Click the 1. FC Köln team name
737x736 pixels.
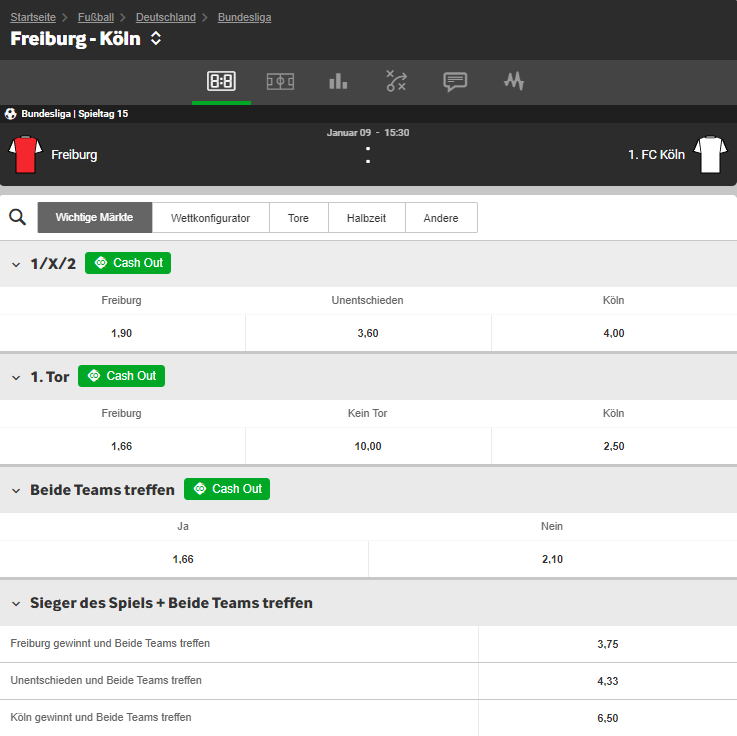tap(656, 155)
